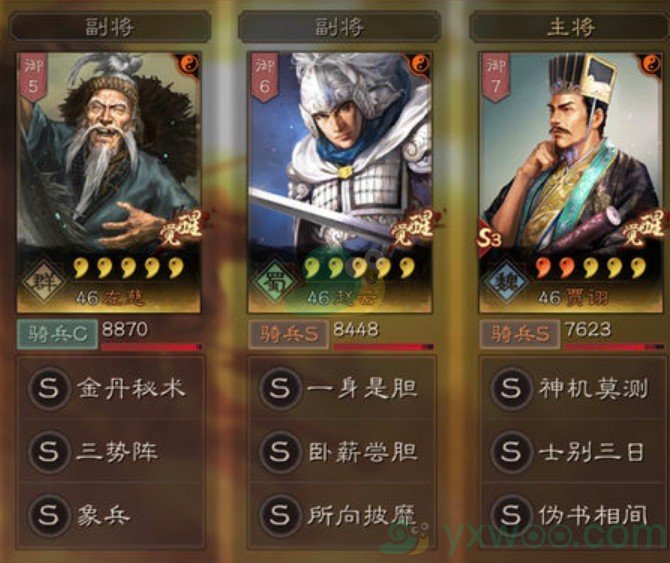The width and height of the screenshot is (670, 563).
Task: Click the 蜀 faction badge on 赵云's card
Action: (x=275, y=283)
